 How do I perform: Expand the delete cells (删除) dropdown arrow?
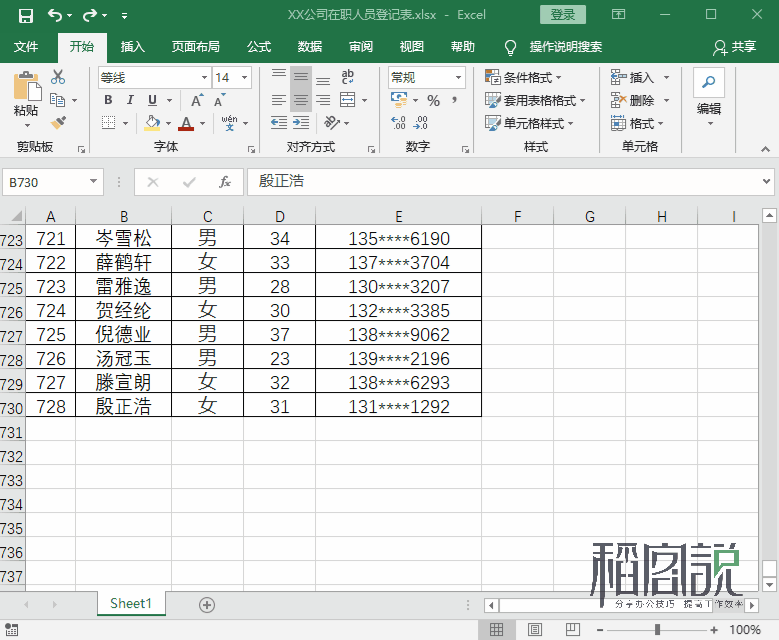coord(666,100)
